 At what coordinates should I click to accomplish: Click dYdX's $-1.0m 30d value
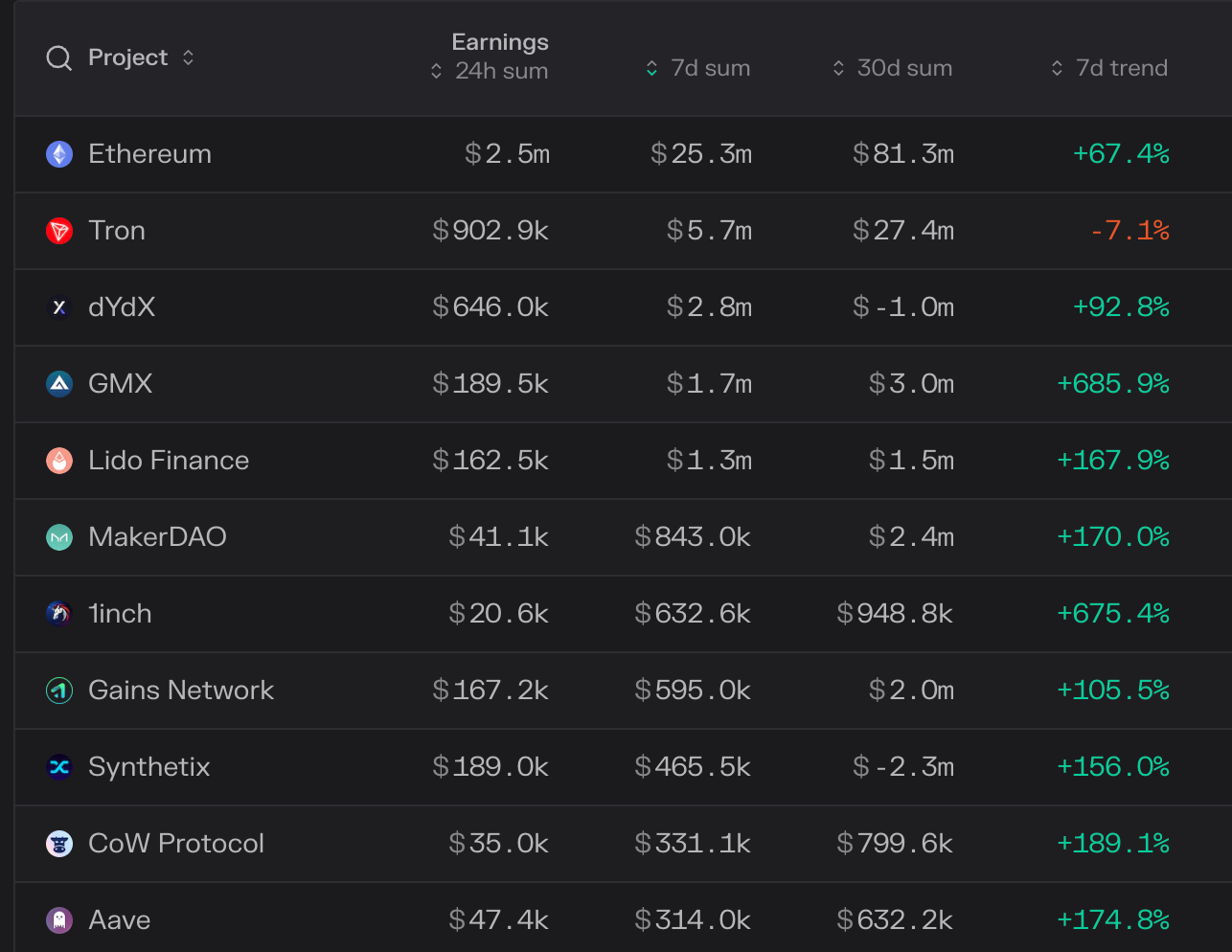(x=903, y=307)
